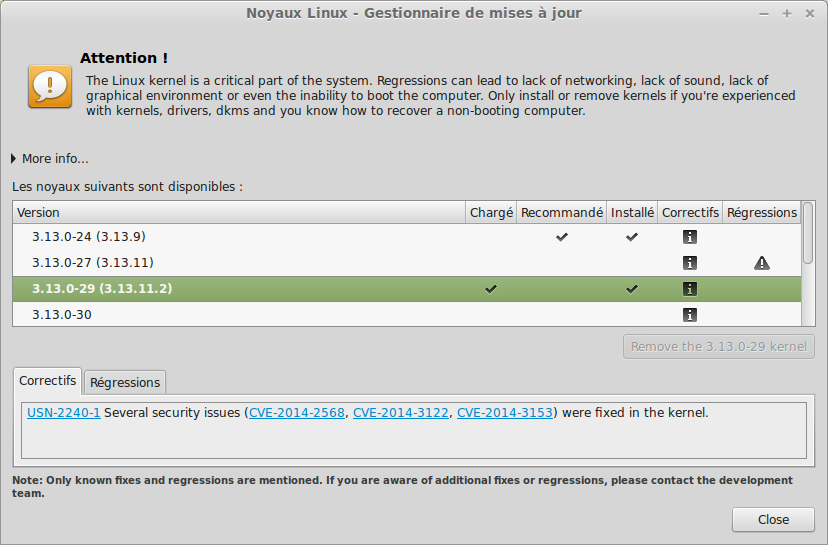This screenshot has width=828, height=545.
Task: Click the Recommandé column header
Action: 562,212
